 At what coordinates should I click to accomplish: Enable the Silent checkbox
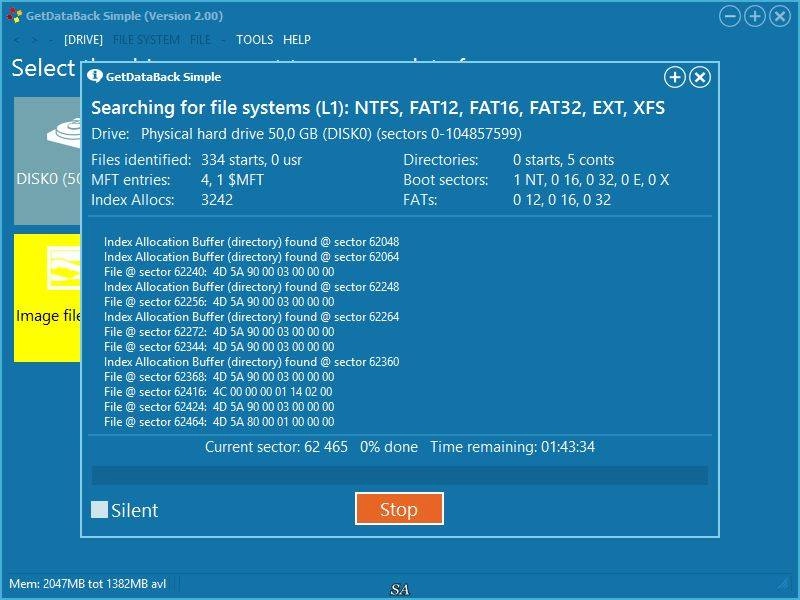click(99, 509)
